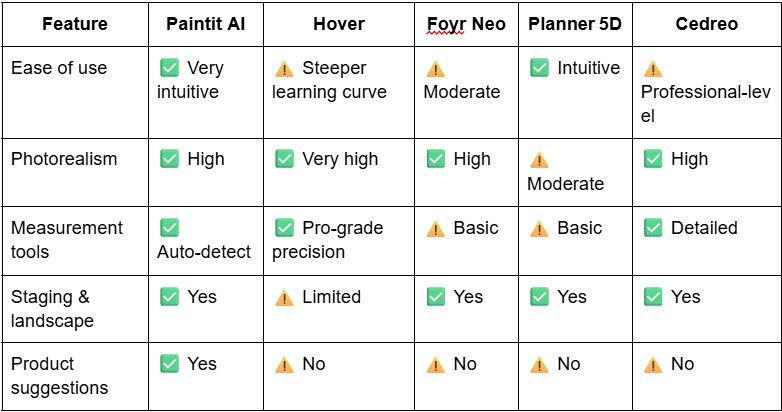Click warning icon above Foyr Neo 'Moderate'

coord(436,69)
